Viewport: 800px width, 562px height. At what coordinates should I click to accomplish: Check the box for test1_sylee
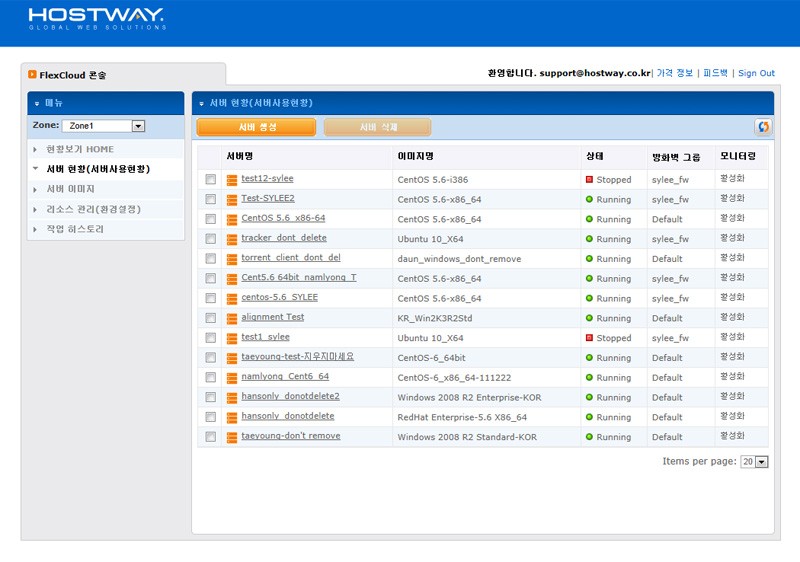tap(210, 338)
